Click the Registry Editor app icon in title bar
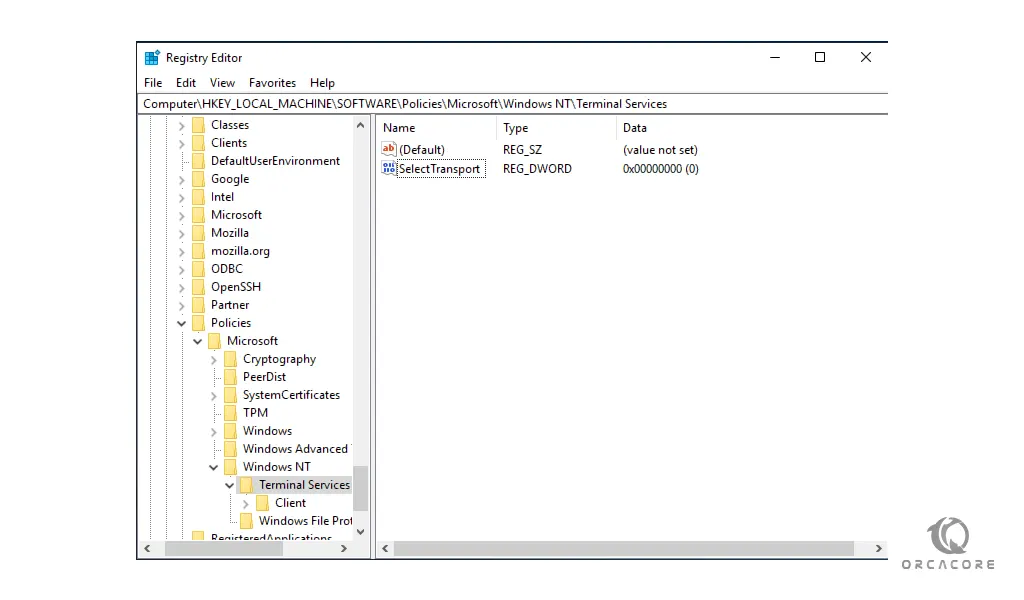 pos(152,57)
